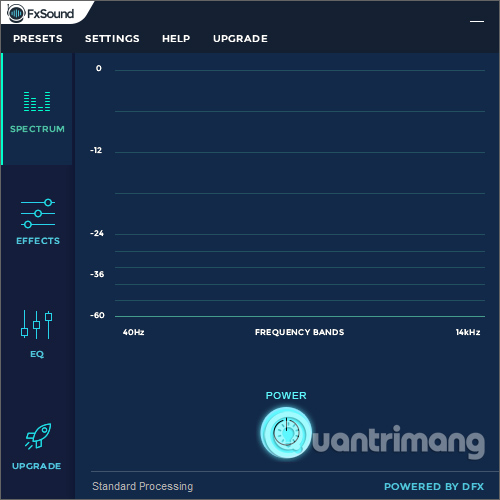Image resolution: width=500 pixels, height=500 pixels.
Task: Click the 40Hz axis label
Action: 133,332
